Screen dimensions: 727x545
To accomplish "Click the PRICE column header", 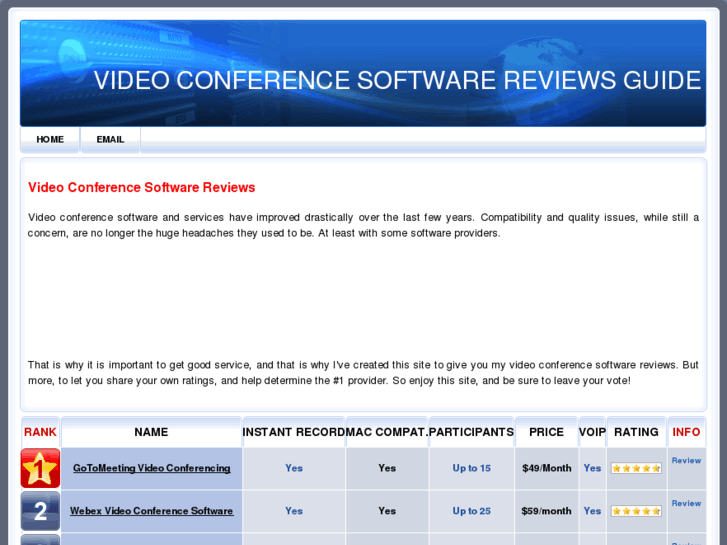I will [x=547, y=432].
